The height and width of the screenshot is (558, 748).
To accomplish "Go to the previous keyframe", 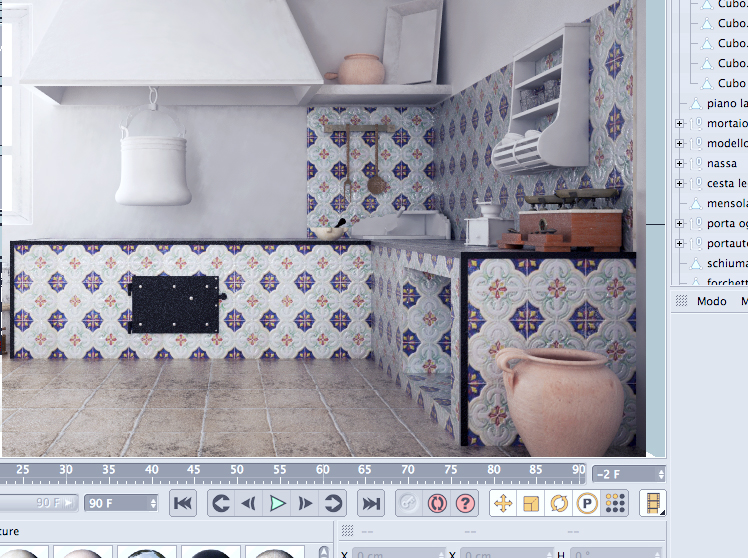I will (x=221, y=503).
